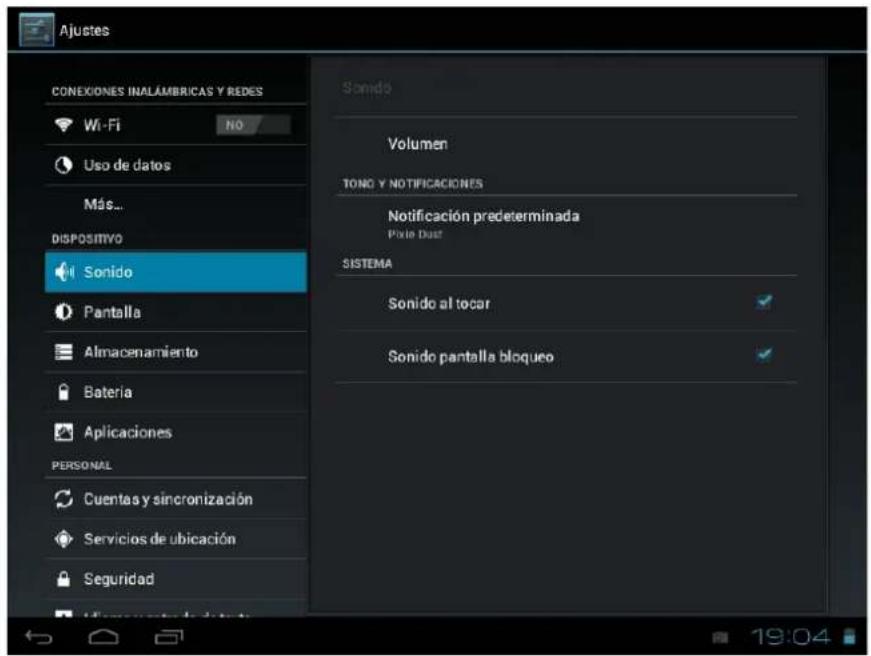Viewport: 871px width, 656px height.
Task: Click the Servicios de ubicación target icon
Action: [63, 539]
